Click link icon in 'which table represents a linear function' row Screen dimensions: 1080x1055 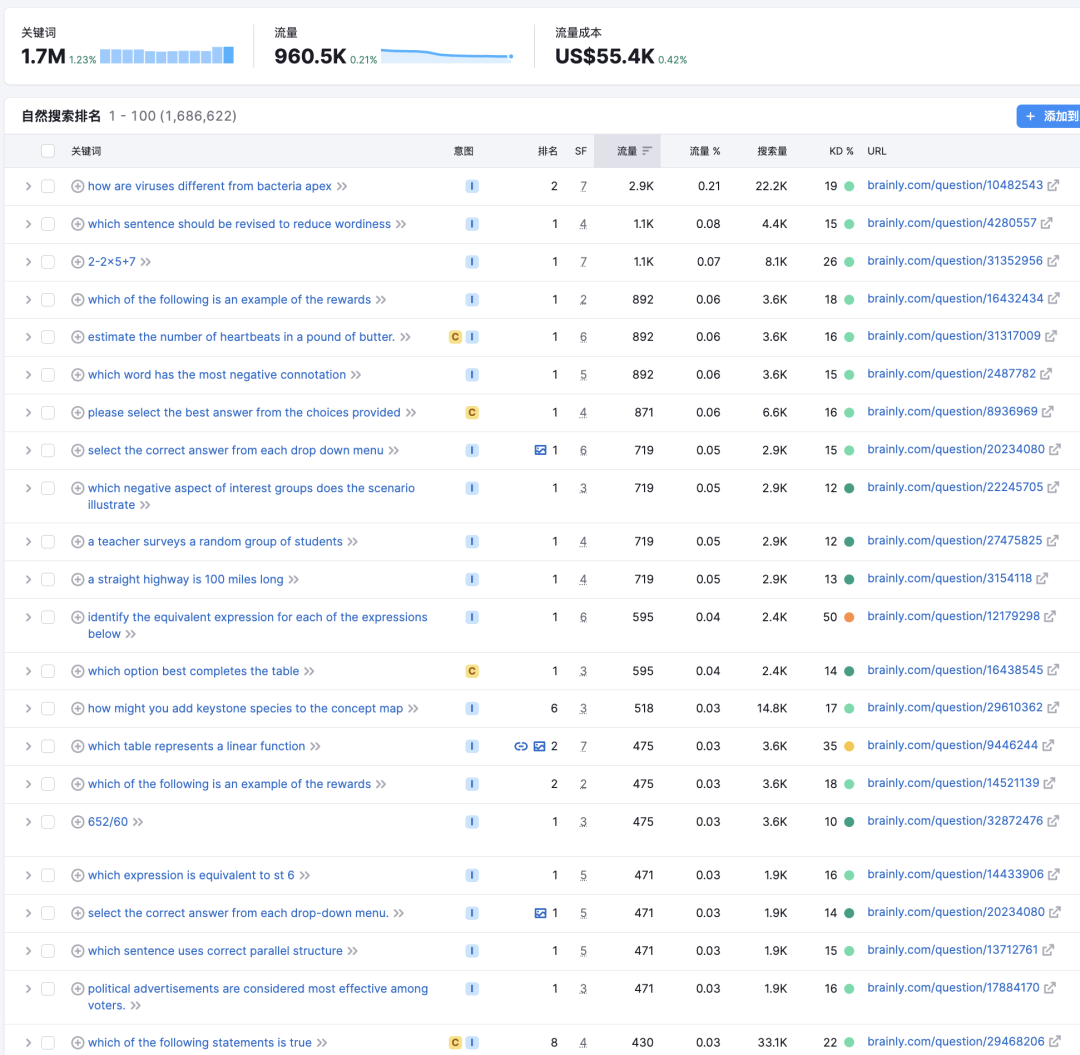pos(520,746)
